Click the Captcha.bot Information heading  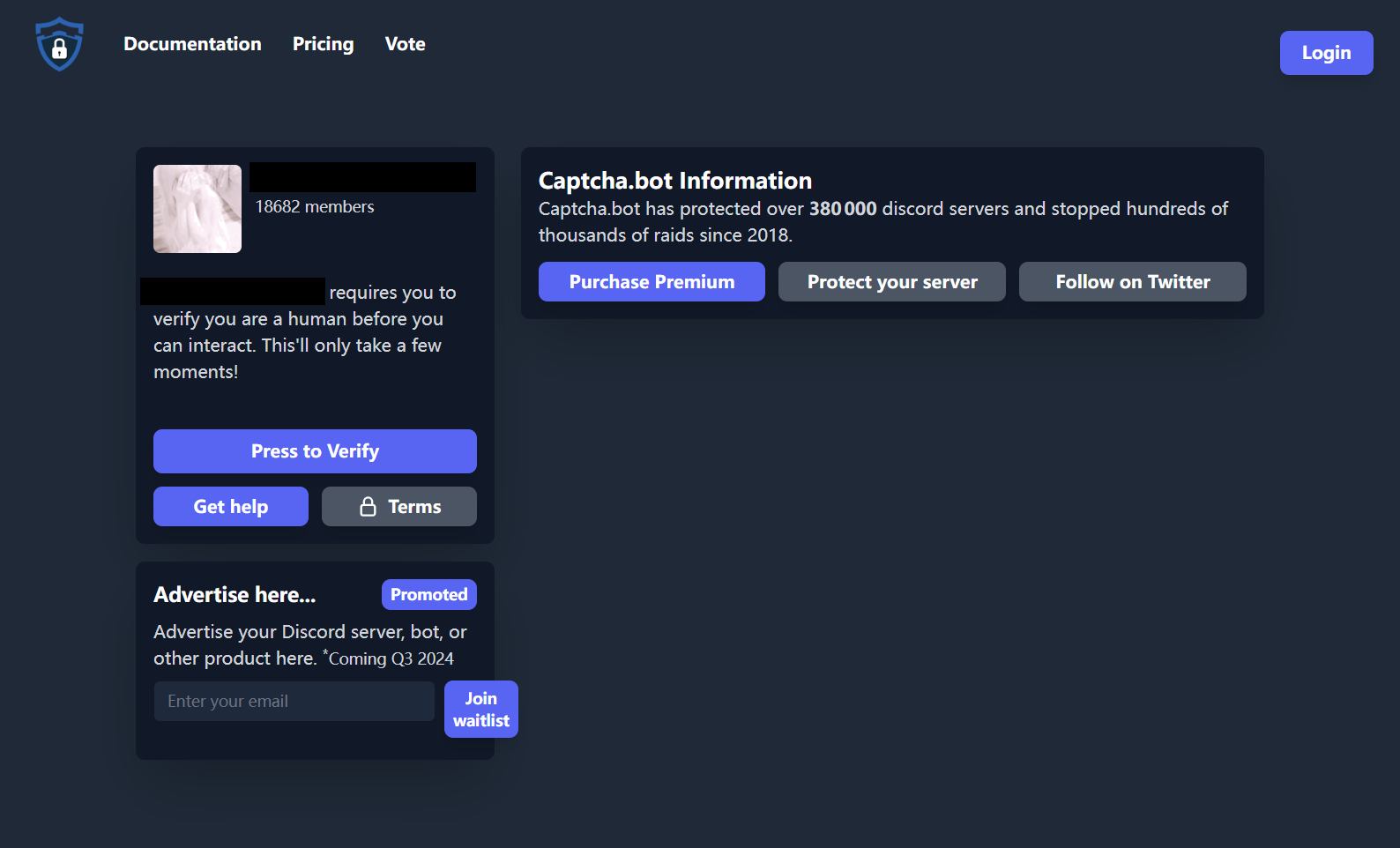[675, 181]
